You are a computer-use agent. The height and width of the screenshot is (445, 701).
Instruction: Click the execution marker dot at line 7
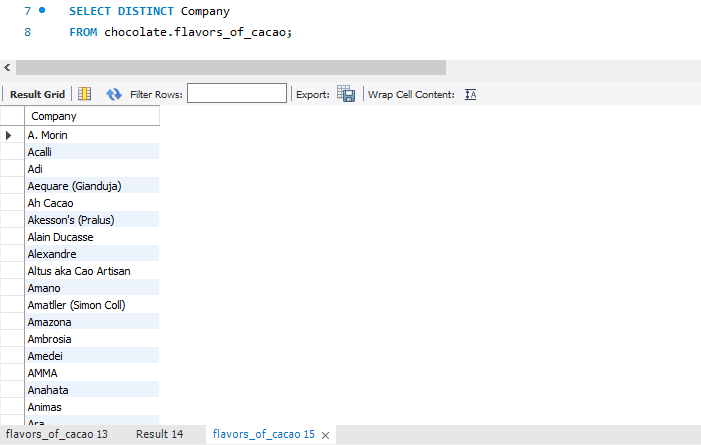click(x=41, y=11)
